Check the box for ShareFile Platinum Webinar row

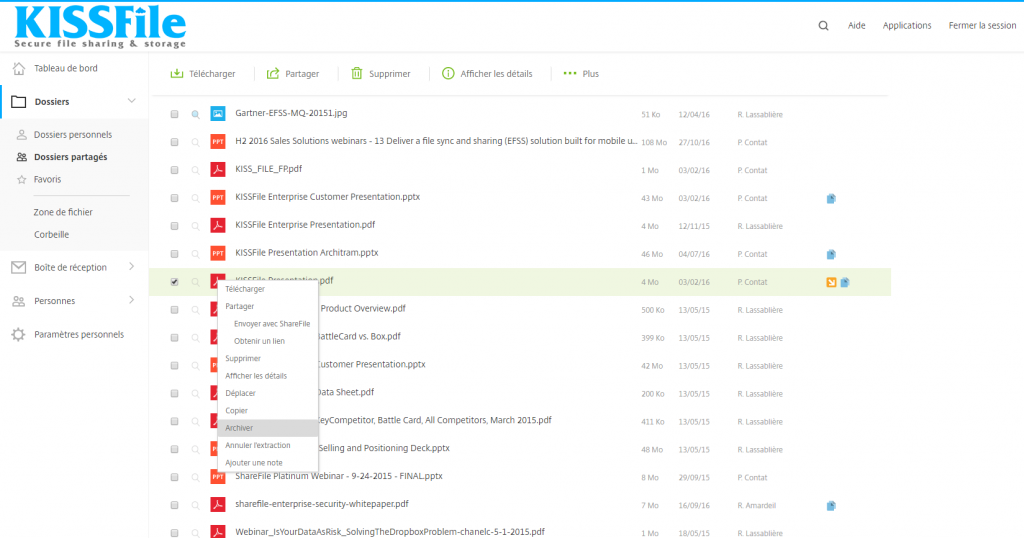(174, 478)
